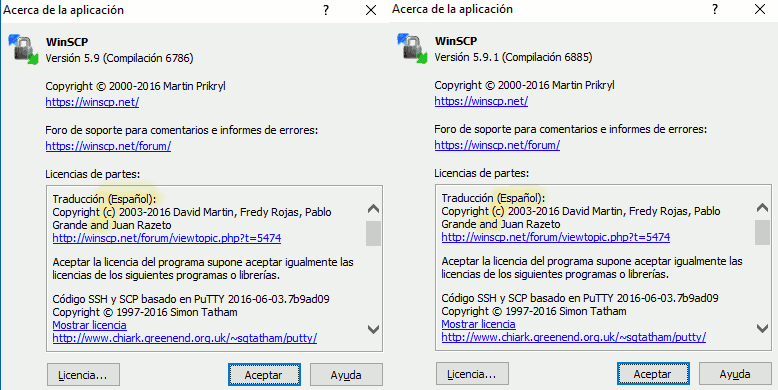The width and height of the screenshot is (778, 390).
Task: Open winscp.net/forum/ link in right dialog
Action: [497, 145]
